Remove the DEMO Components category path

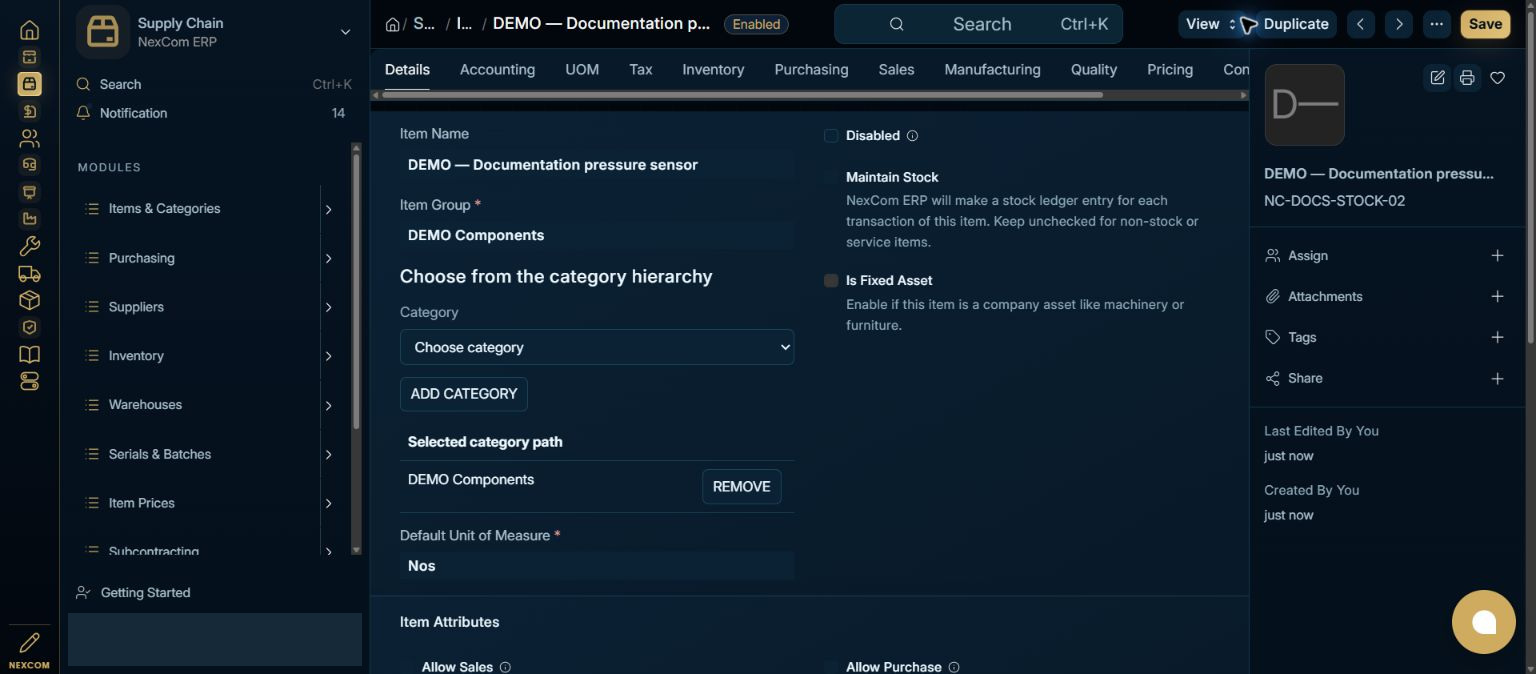coord(742,486)
